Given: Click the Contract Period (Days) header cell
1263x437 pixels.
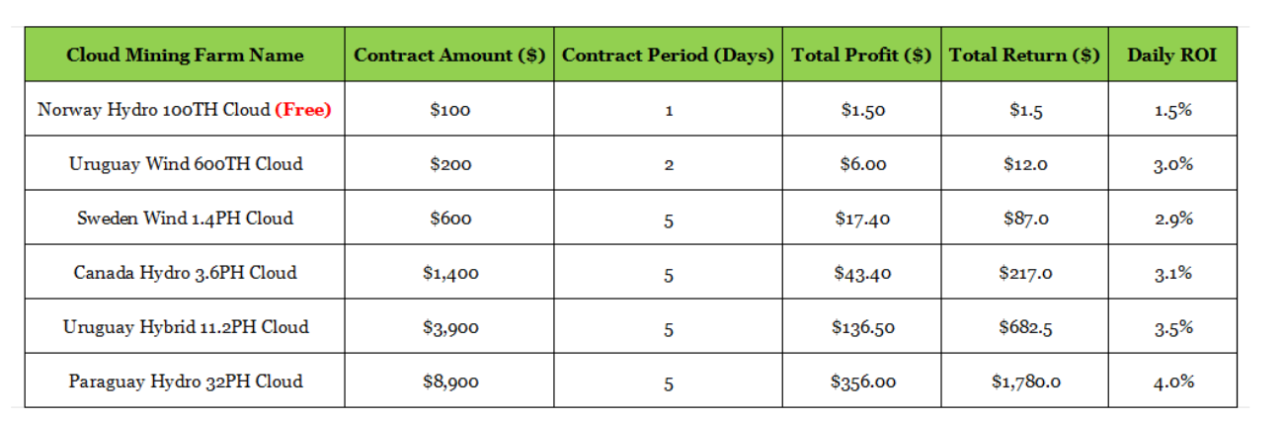Looking at the screenshot, I should tap(668, 55).
